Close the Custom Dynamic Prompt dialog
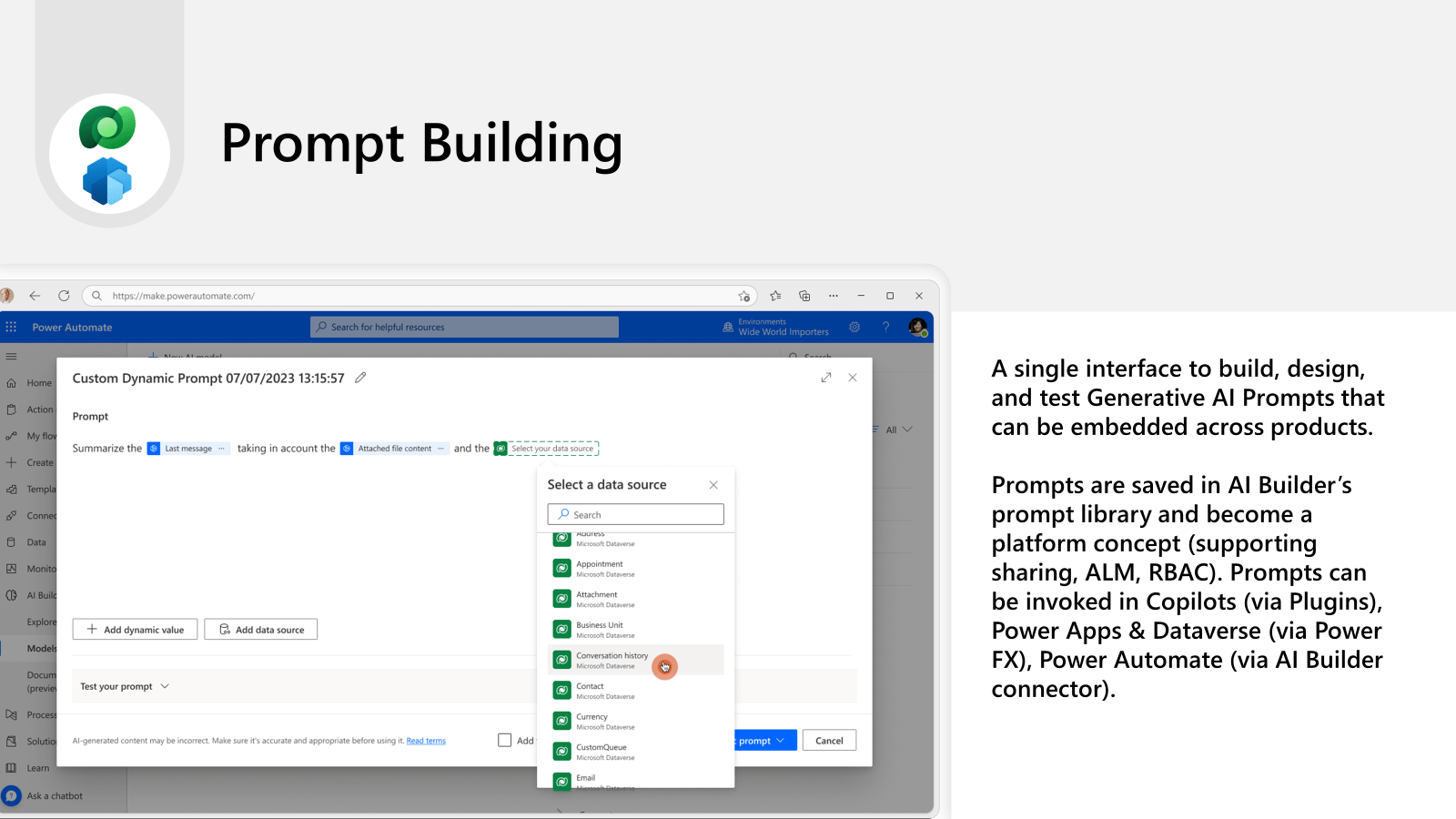 pyautogui.click(x=853, y=378)
